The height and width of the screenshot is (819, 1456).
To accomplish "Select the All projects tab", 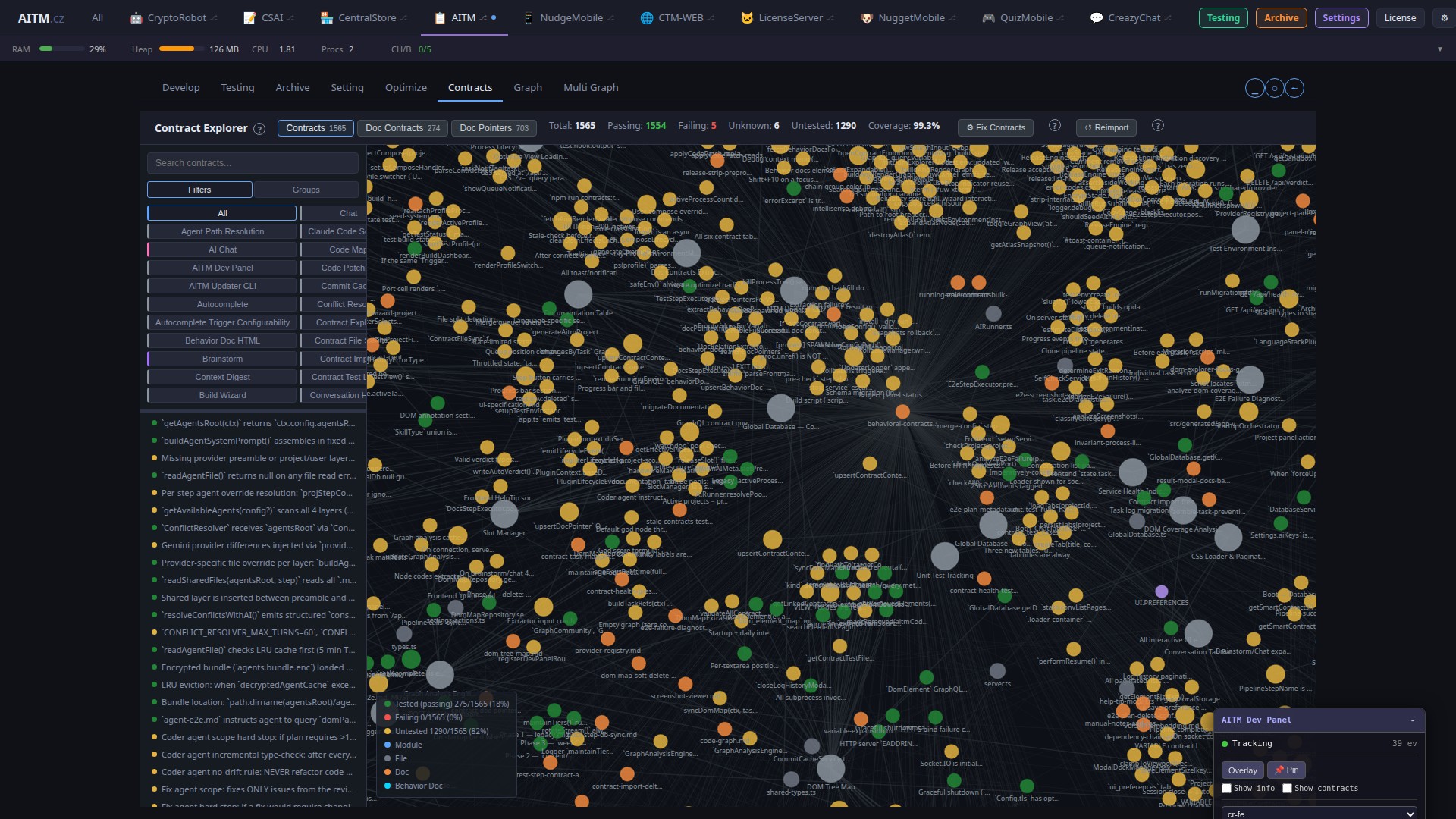I will pos(98,17).
